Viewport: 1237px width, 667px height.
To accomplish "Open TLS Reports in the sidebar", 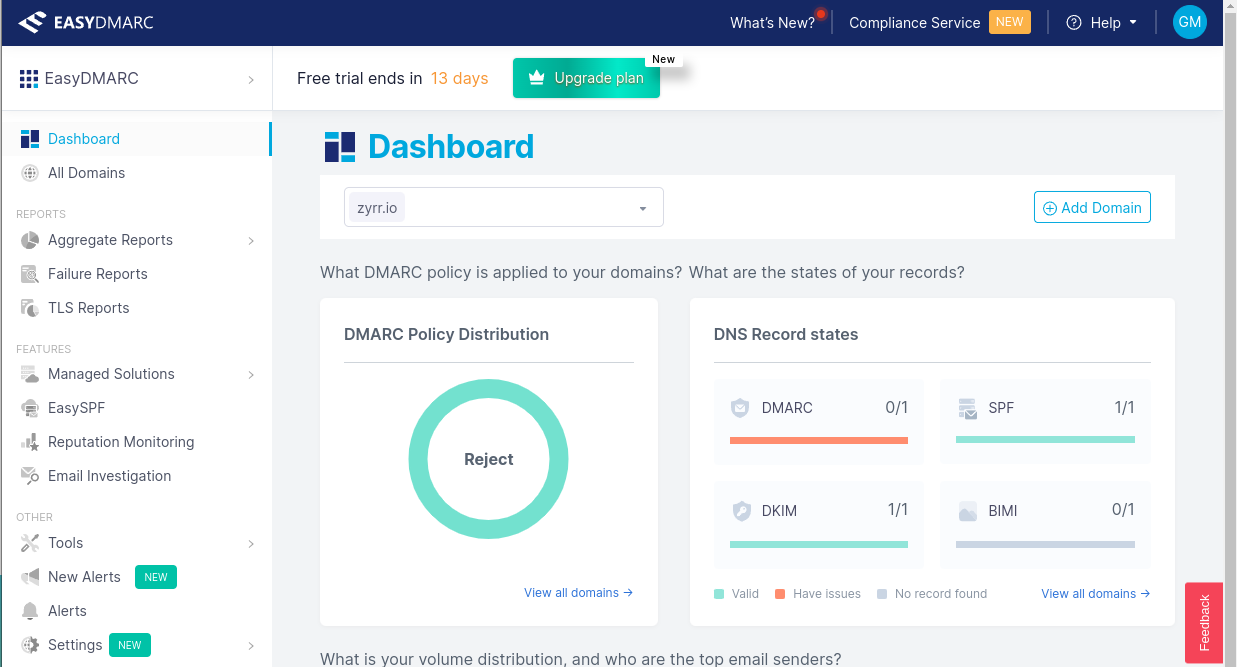I will coord(88,307).
